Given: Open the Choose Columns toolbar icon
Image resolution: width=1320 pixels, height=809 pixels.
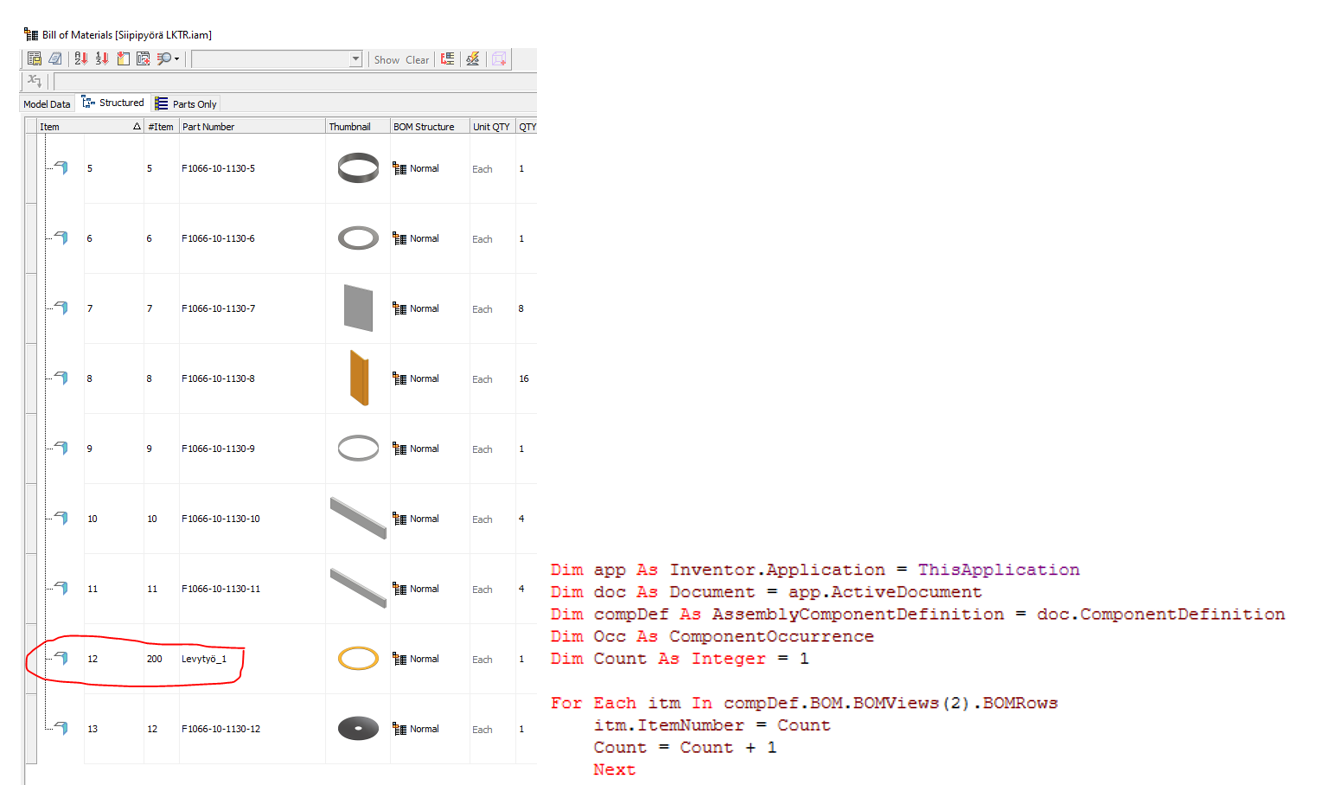Looking at the screenshot, I should point(123,59).
